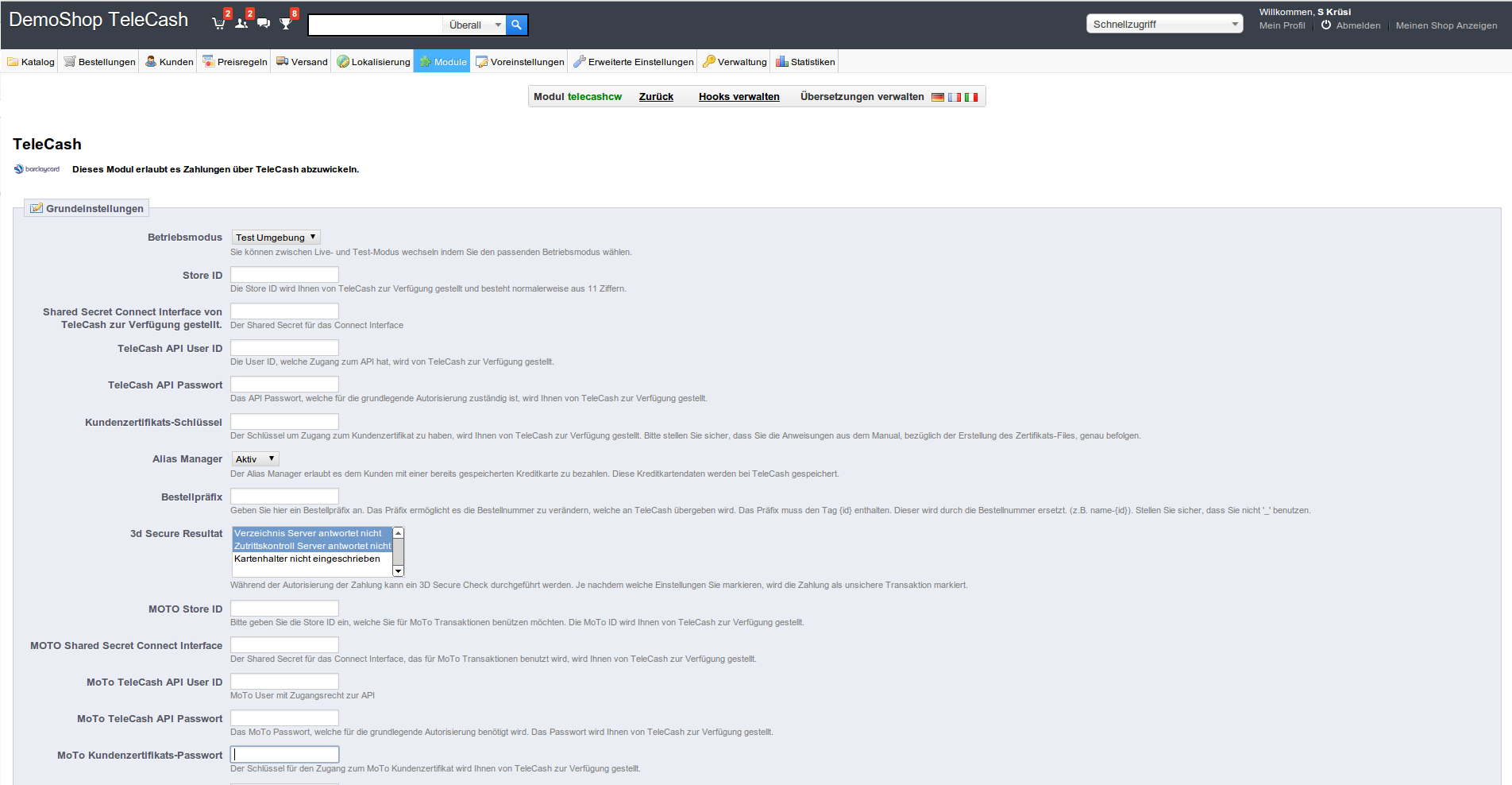Focus the TeleCash API Passwort field
Viewport: 1512px width, 785px height.
pos(284,384)
